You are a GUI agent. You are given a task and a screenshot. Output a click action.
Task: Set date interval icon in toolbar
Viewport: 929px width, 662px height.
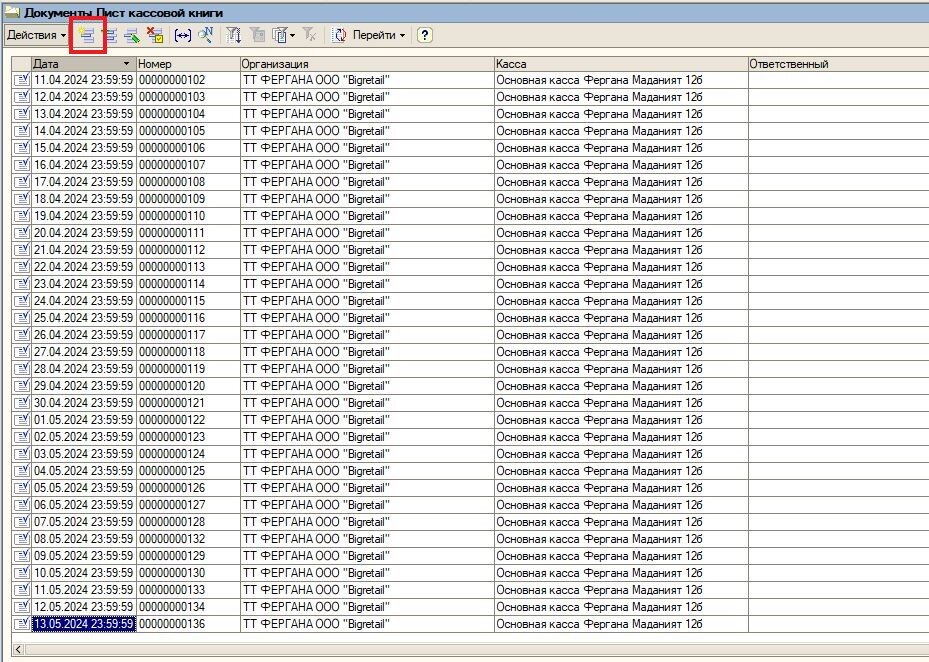[182, 36]
